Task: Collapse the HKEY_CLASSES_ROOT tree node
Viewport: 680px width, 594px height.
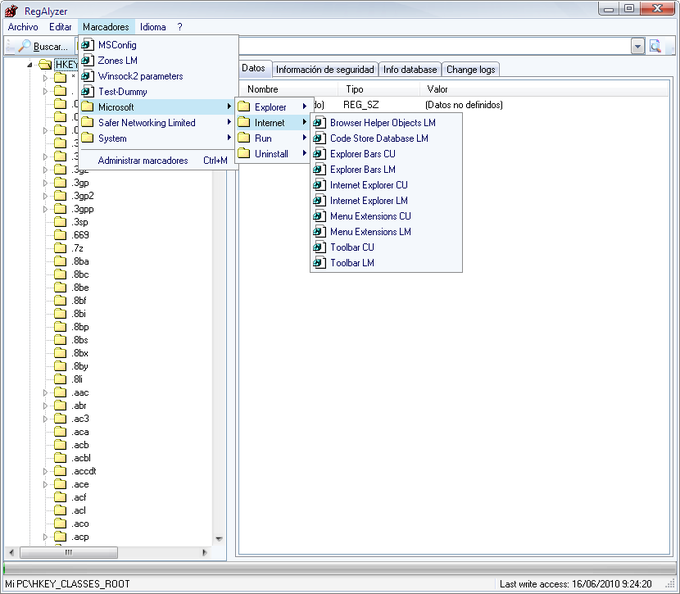Action: click(30, 65)
